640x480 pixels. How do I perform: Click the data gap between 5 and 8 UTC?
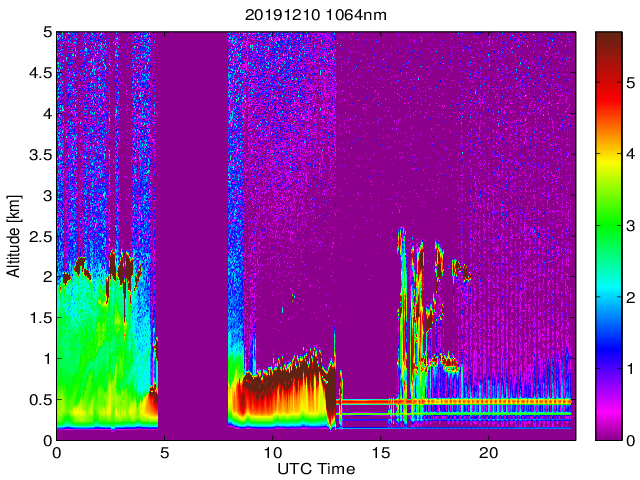[193, 236]
